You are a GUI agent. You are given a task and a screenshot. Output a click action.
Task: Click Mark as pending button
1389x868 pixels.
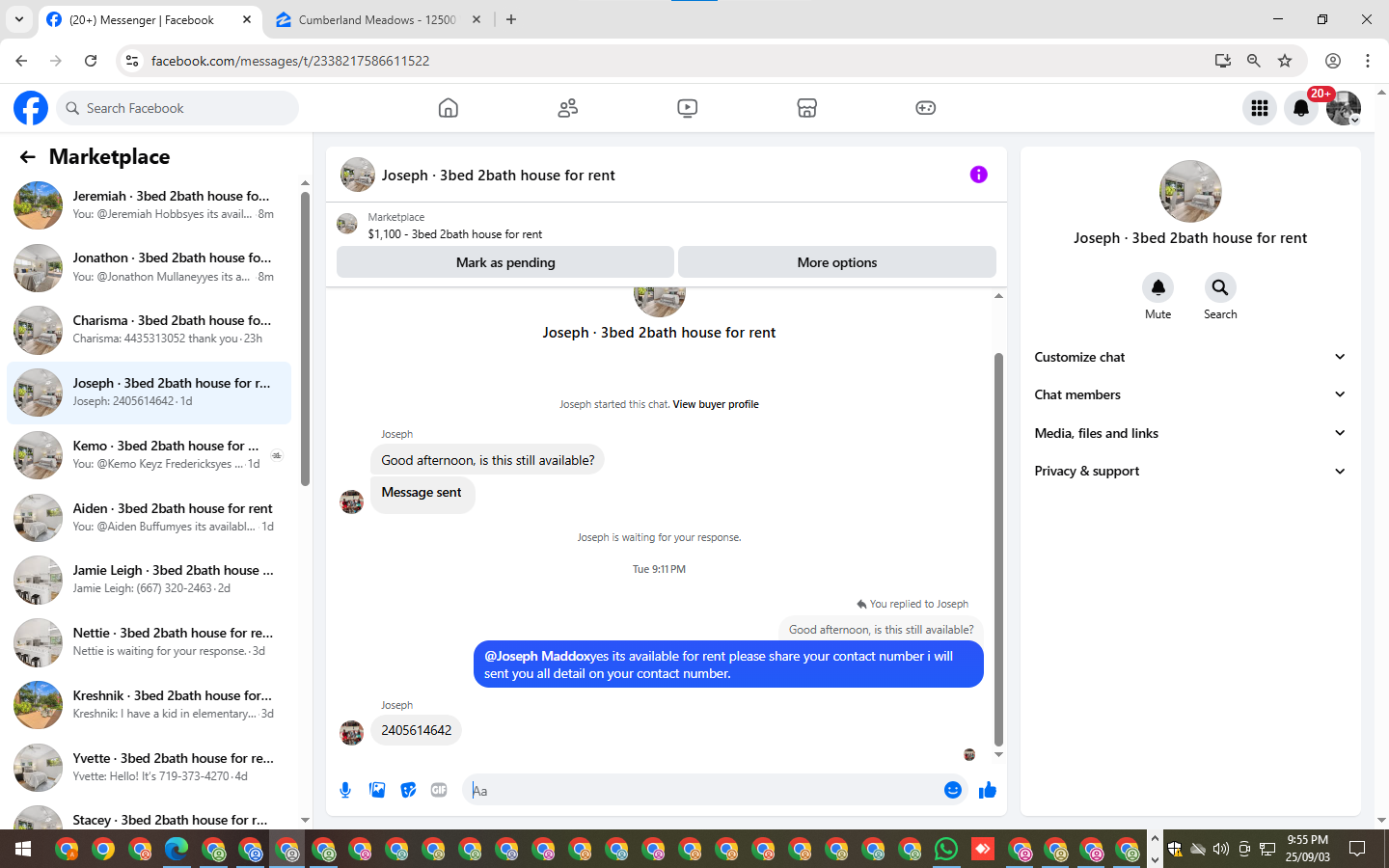click(505, 262)
